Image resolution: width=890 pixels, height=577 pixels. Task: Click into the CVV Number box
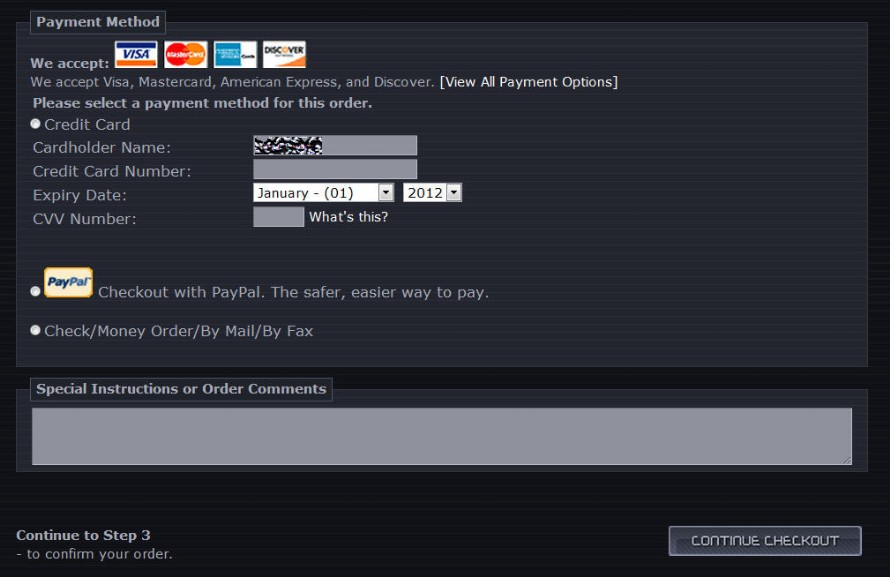[279, 217]
